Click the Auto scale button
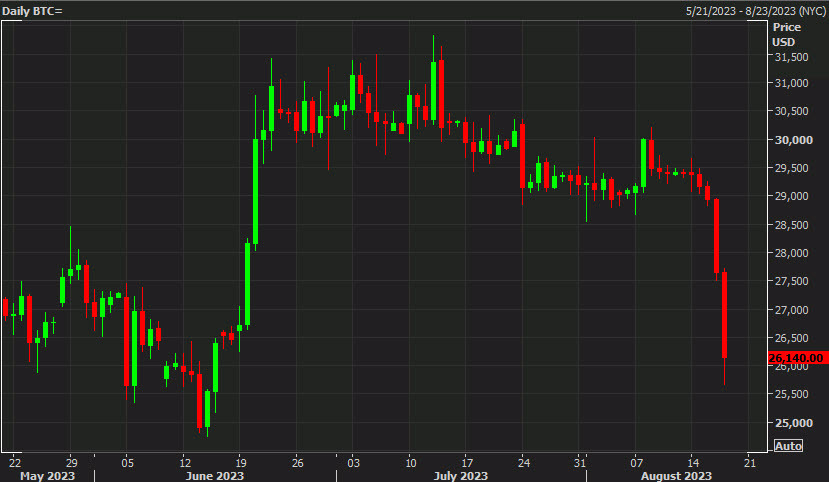The width and height of the screenshot is (829, 482). point(788,446)
